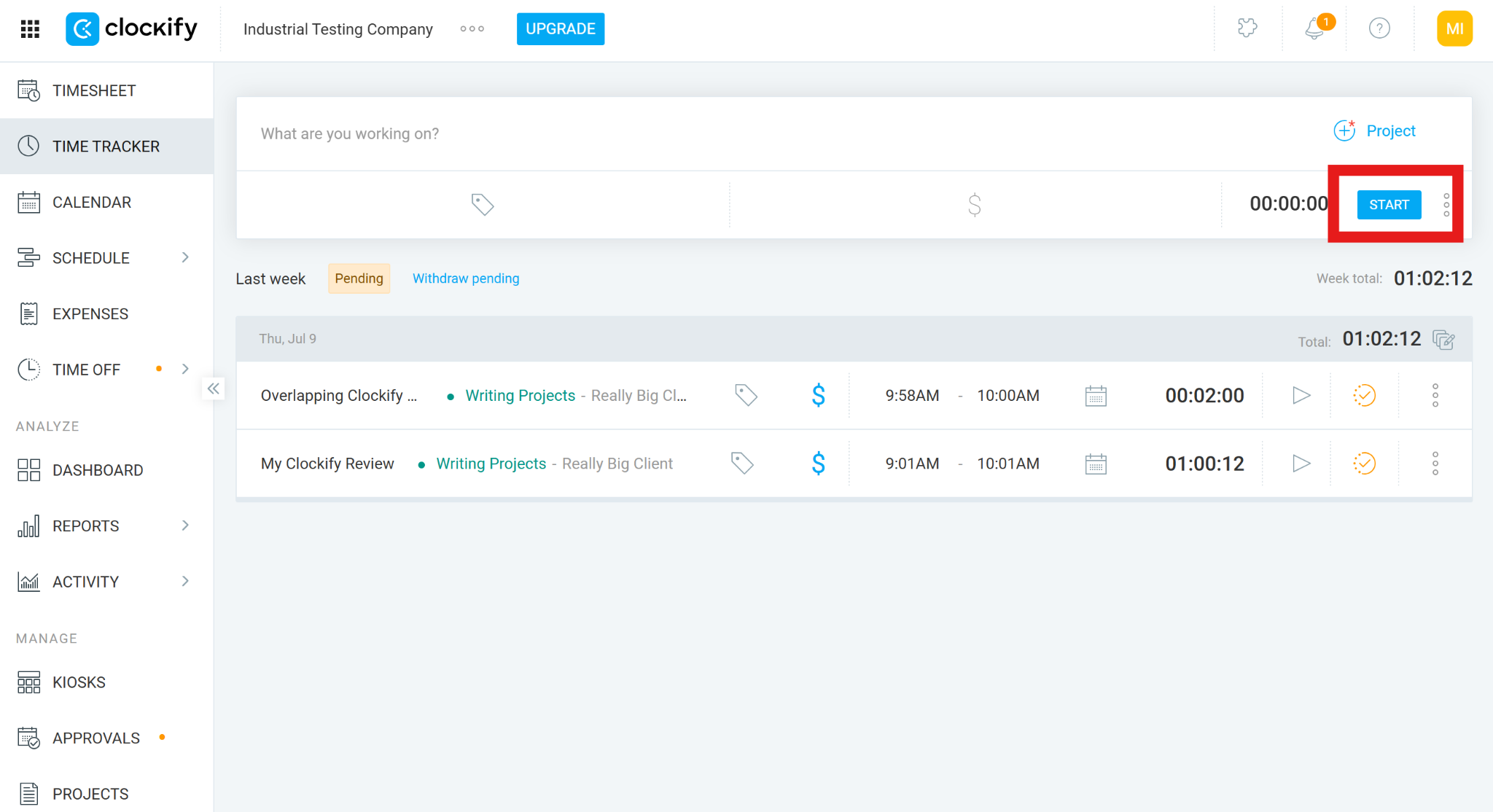The image size is (1493, 812).
Task: Open options menu for Overlapping Clockify entry
Action: (1435, 395)
